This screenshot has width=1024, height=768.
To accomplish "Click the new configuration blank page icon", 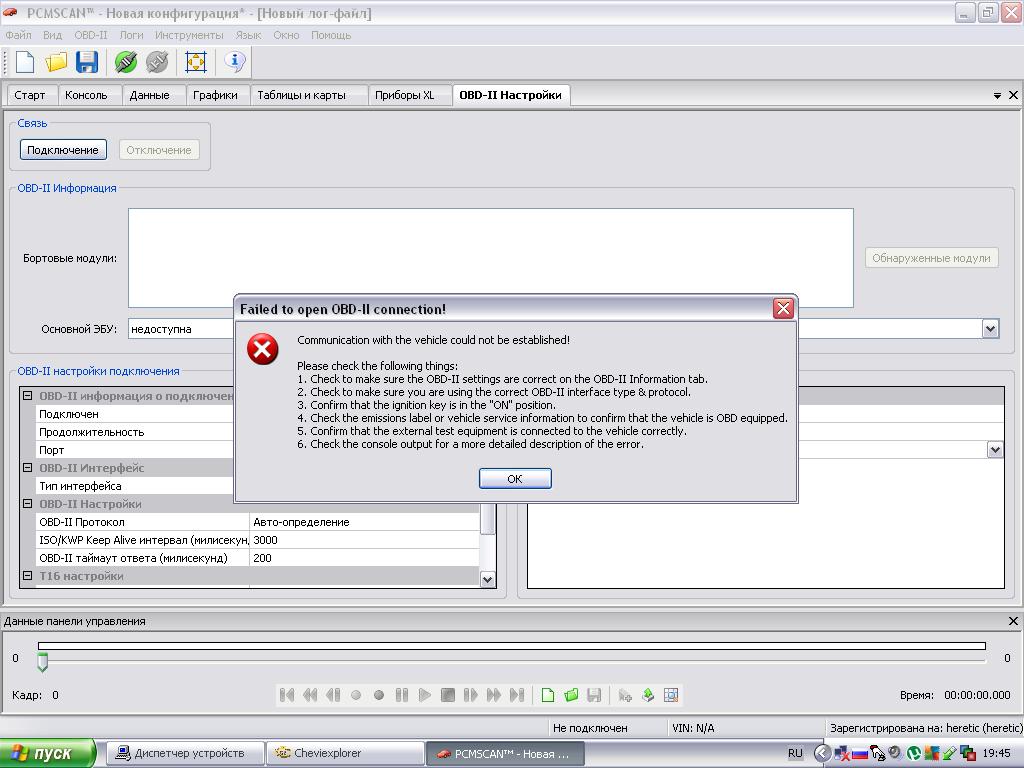I will (x=25, y=62).
